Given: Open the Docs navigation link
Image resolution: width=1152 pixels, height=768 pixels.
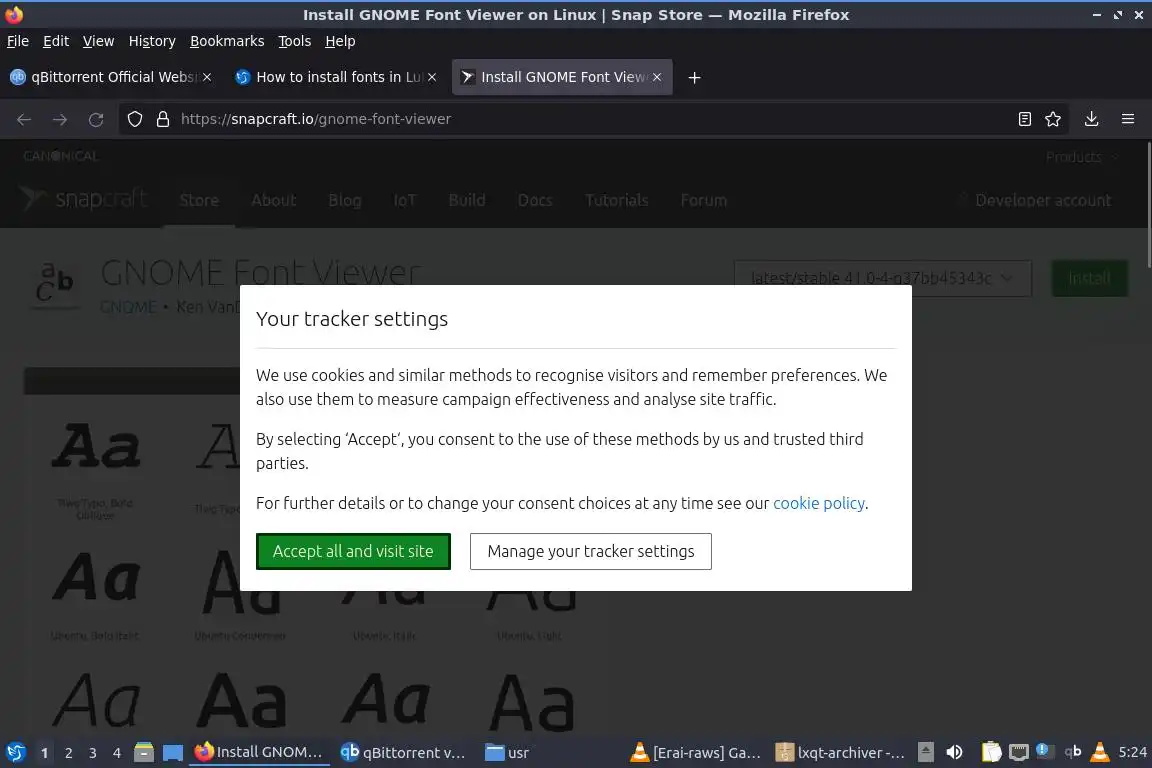Looking at the screenshot, I should tap(535, 201).
